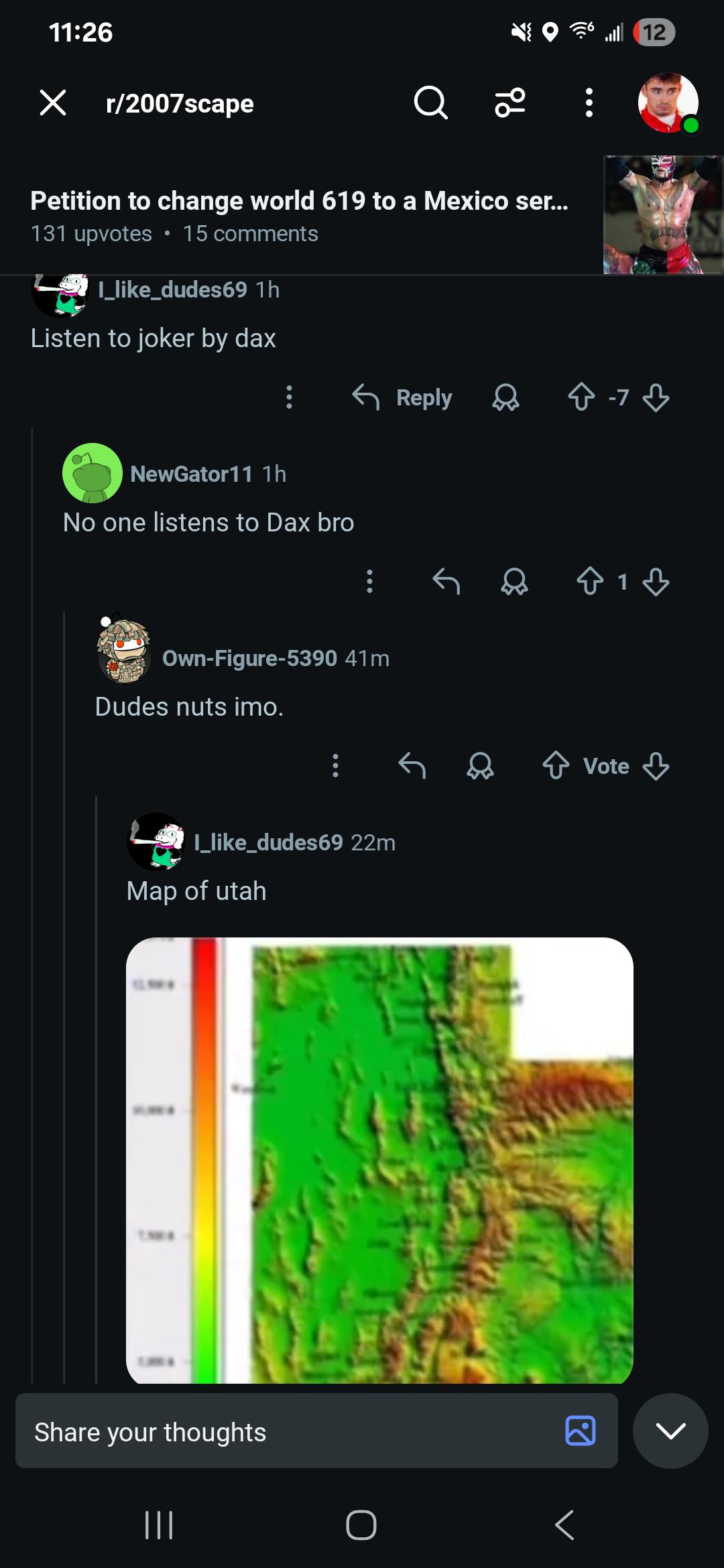Reply to NewGator11's comment with the arrow icon
724x1568 pixels.
[446, 582]
